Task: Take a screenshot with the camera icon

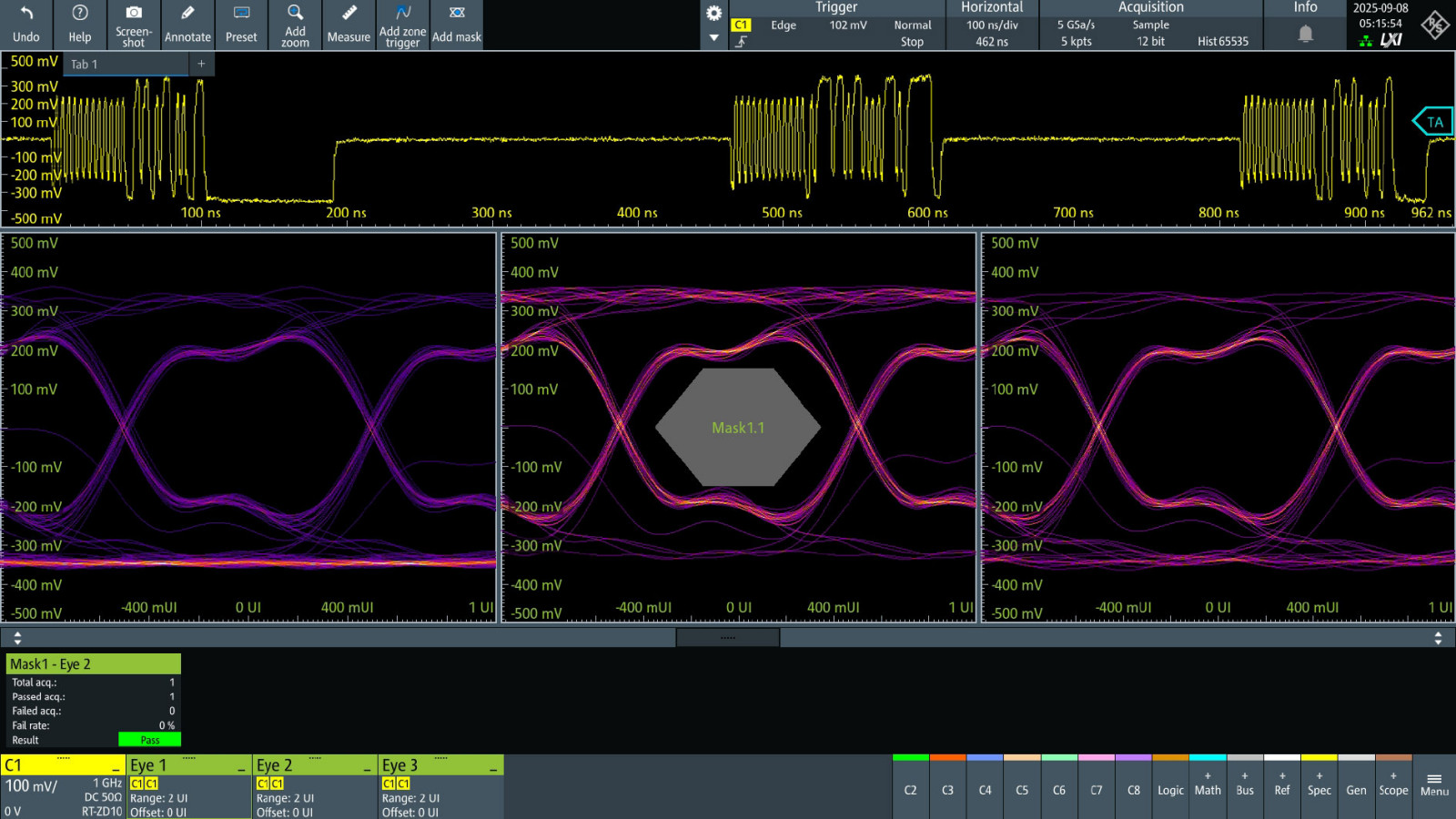Action: point(134,13)
